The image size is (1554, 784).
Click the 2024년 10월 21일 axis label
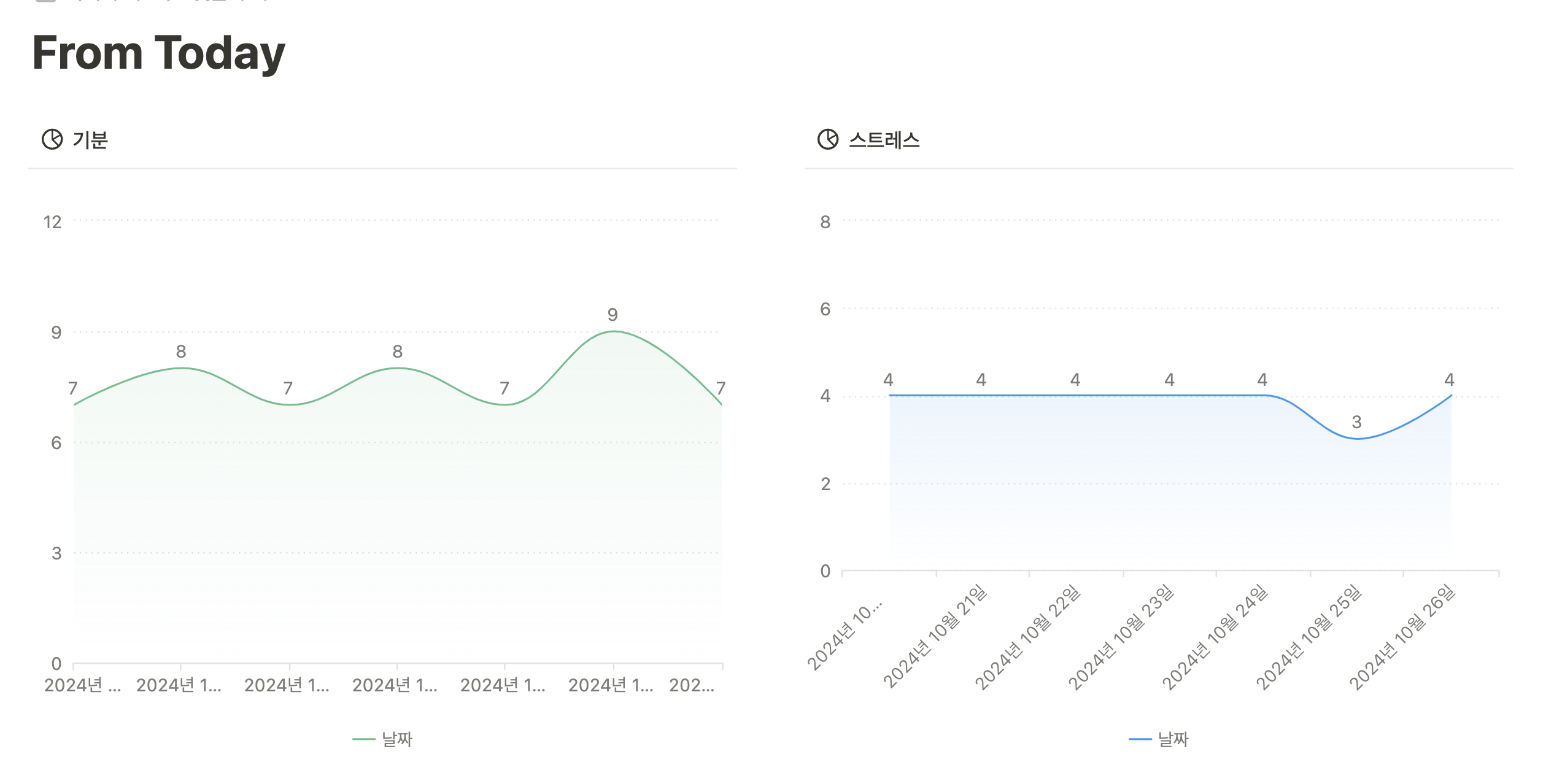(935, 636)
